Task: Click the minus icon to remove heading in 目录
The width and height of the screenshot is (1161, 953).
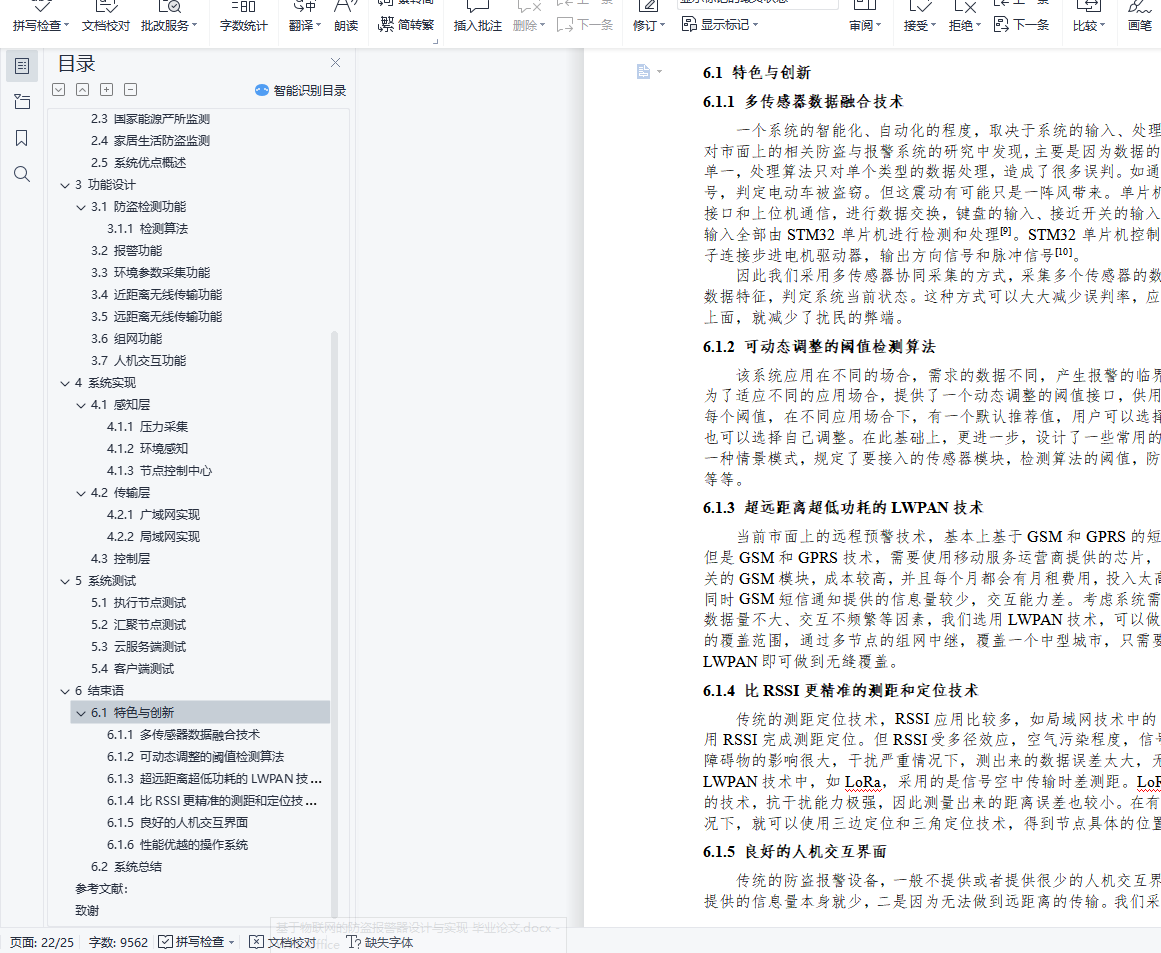Action: 130,90
